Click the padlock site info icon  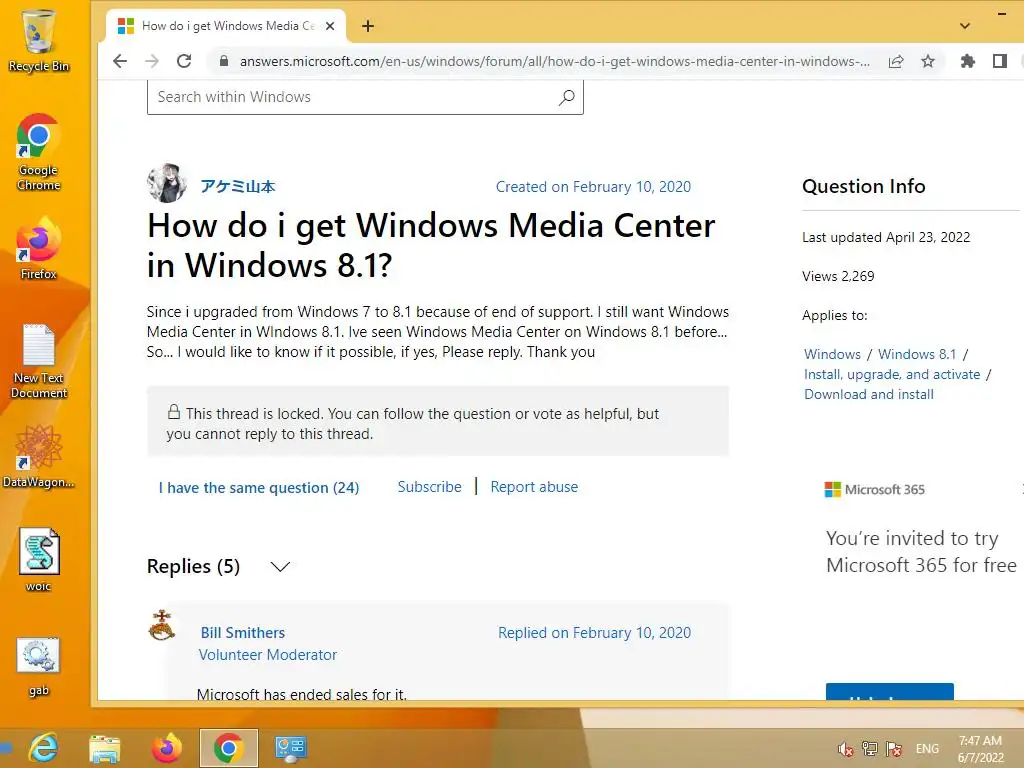tap(224, 61)
